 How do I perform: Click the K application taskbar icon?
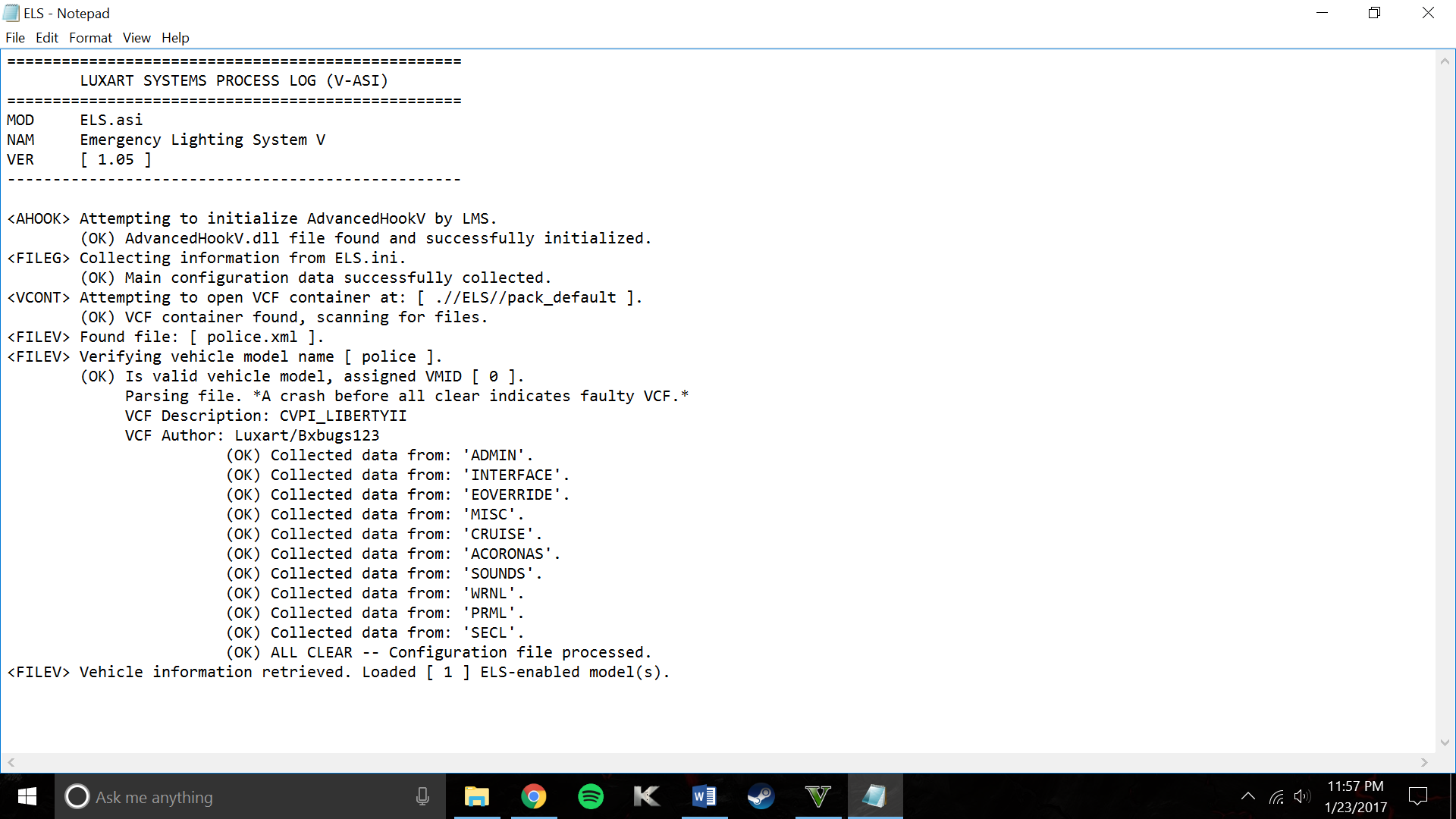(647, 796)
